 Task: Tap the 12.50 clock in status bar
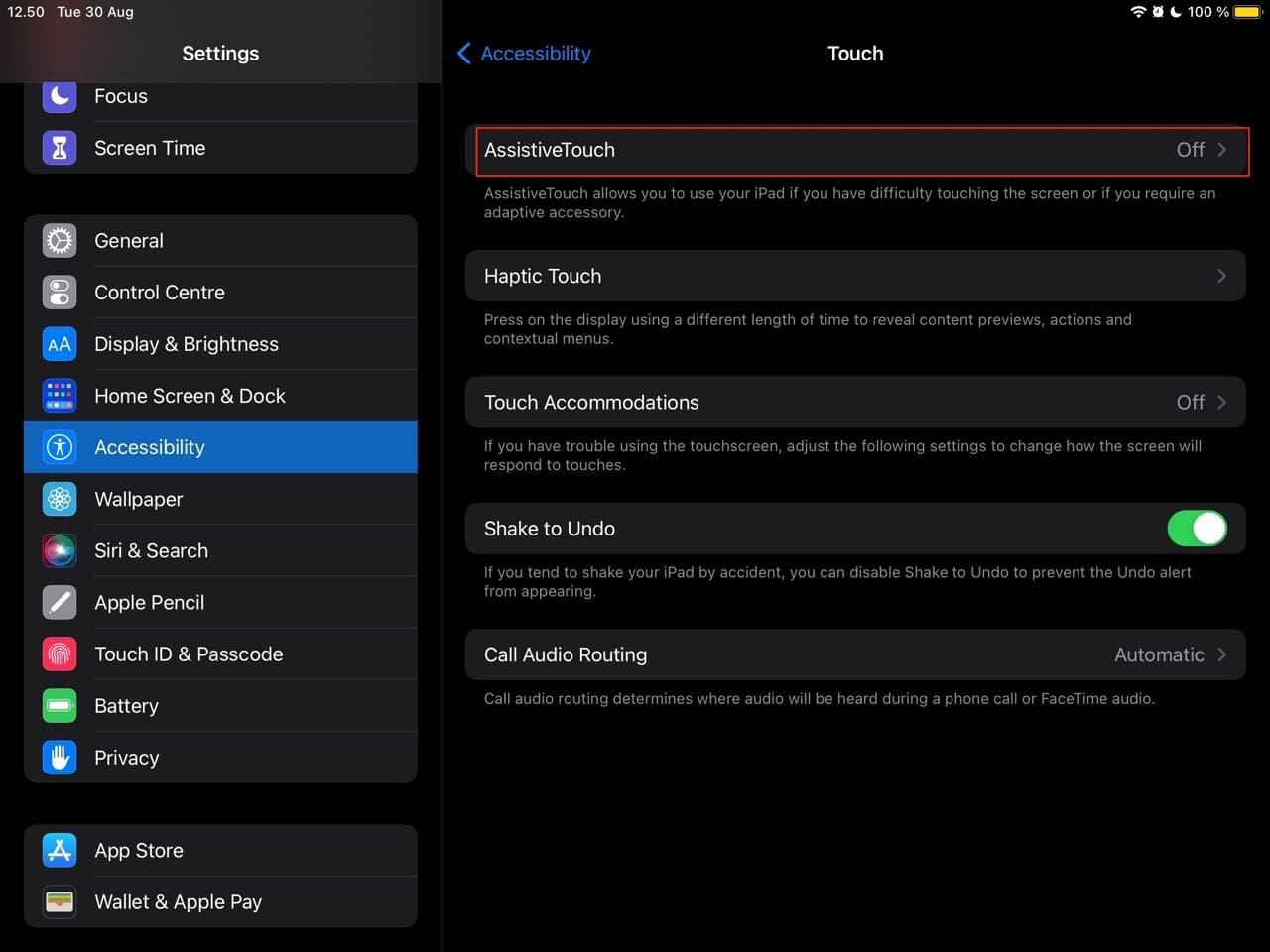[26, 12]
